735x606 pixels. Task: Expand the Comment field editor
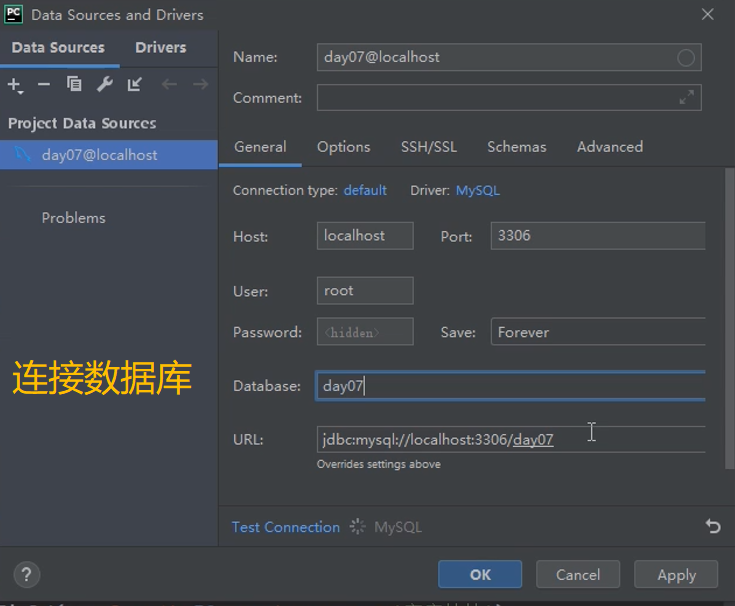point(687,97)
